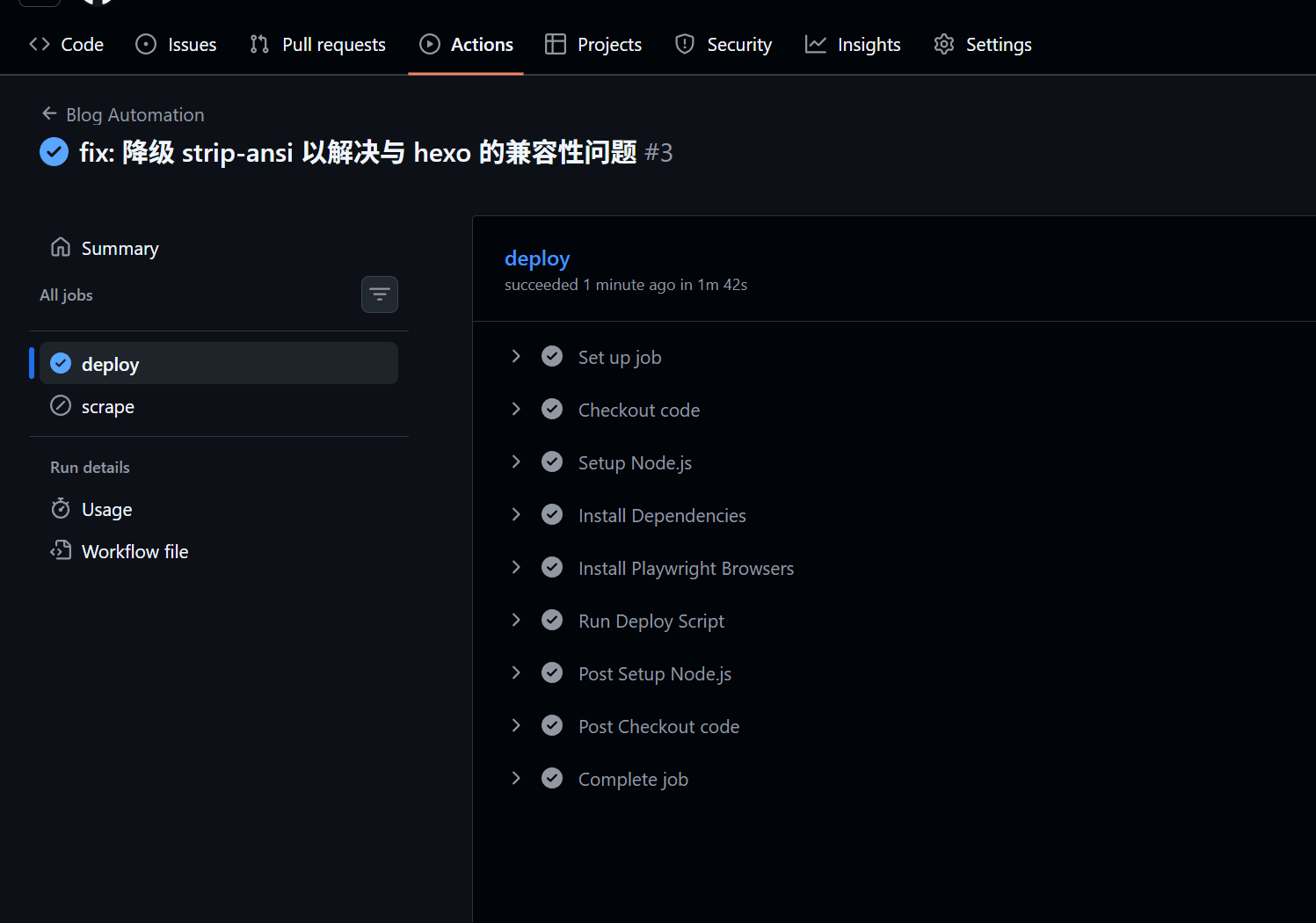Click the back arrow beside Blog Automation
Viewport: 1316px width, 923px height.
pos(49,113)
